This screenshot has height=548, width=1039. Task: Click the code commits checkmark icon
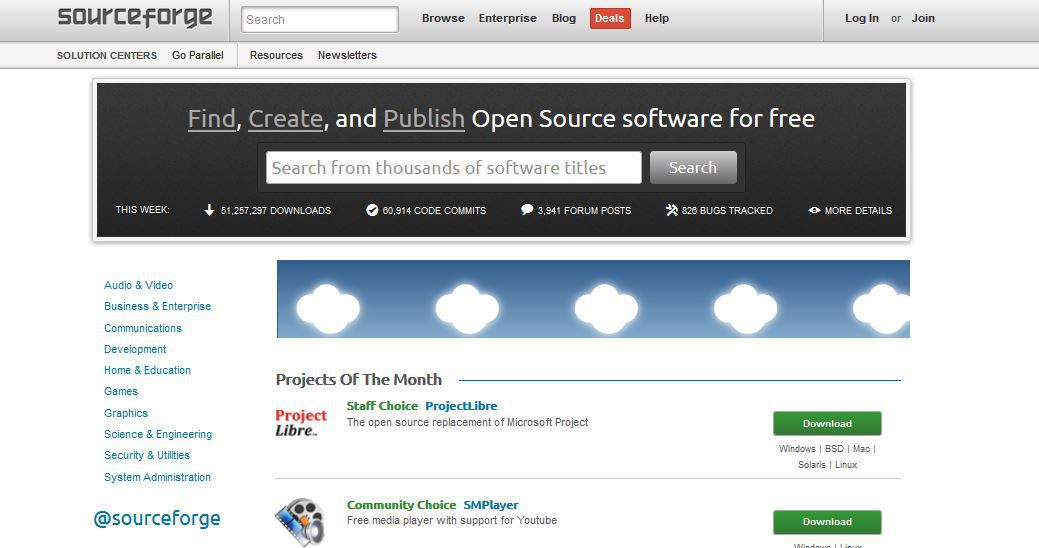pos(372,210)
